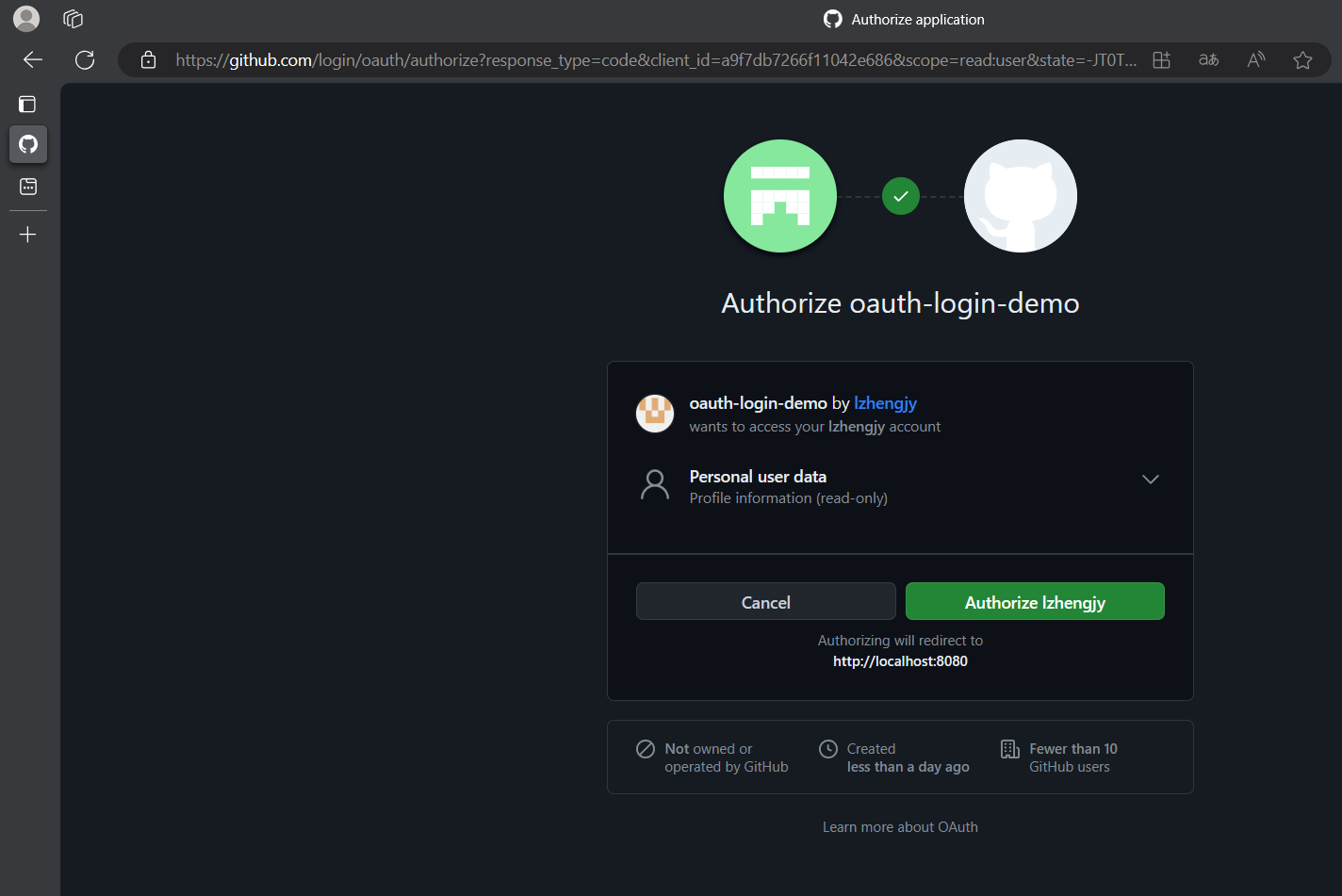1342x896 pixels.
Task: Click the translate page icon
Action: pyautogui.click(x=1208, y=60)
